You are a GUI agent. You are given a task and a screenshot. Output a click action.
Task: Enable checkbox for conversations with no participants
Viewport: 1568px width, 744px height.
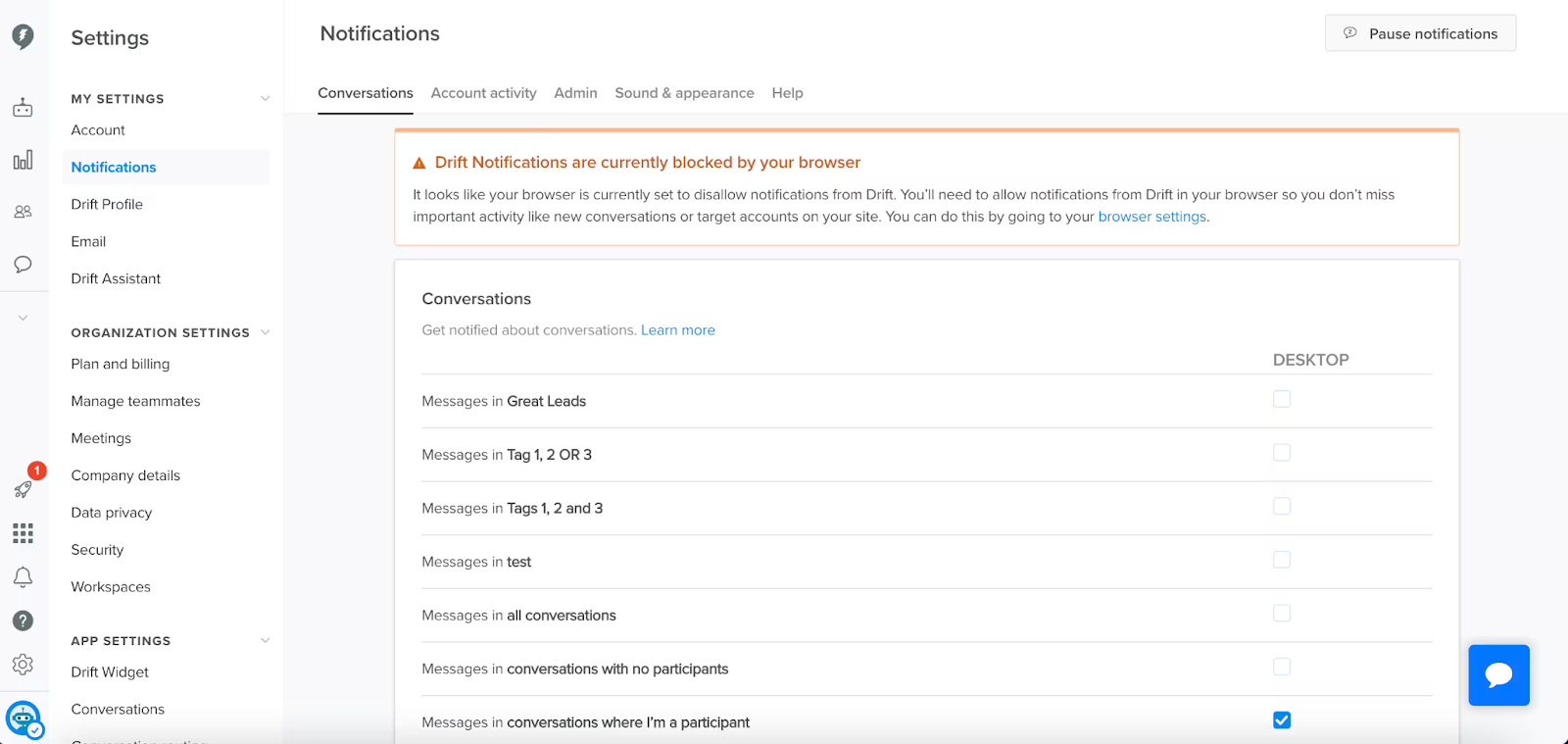click(x=1282, y=667)
